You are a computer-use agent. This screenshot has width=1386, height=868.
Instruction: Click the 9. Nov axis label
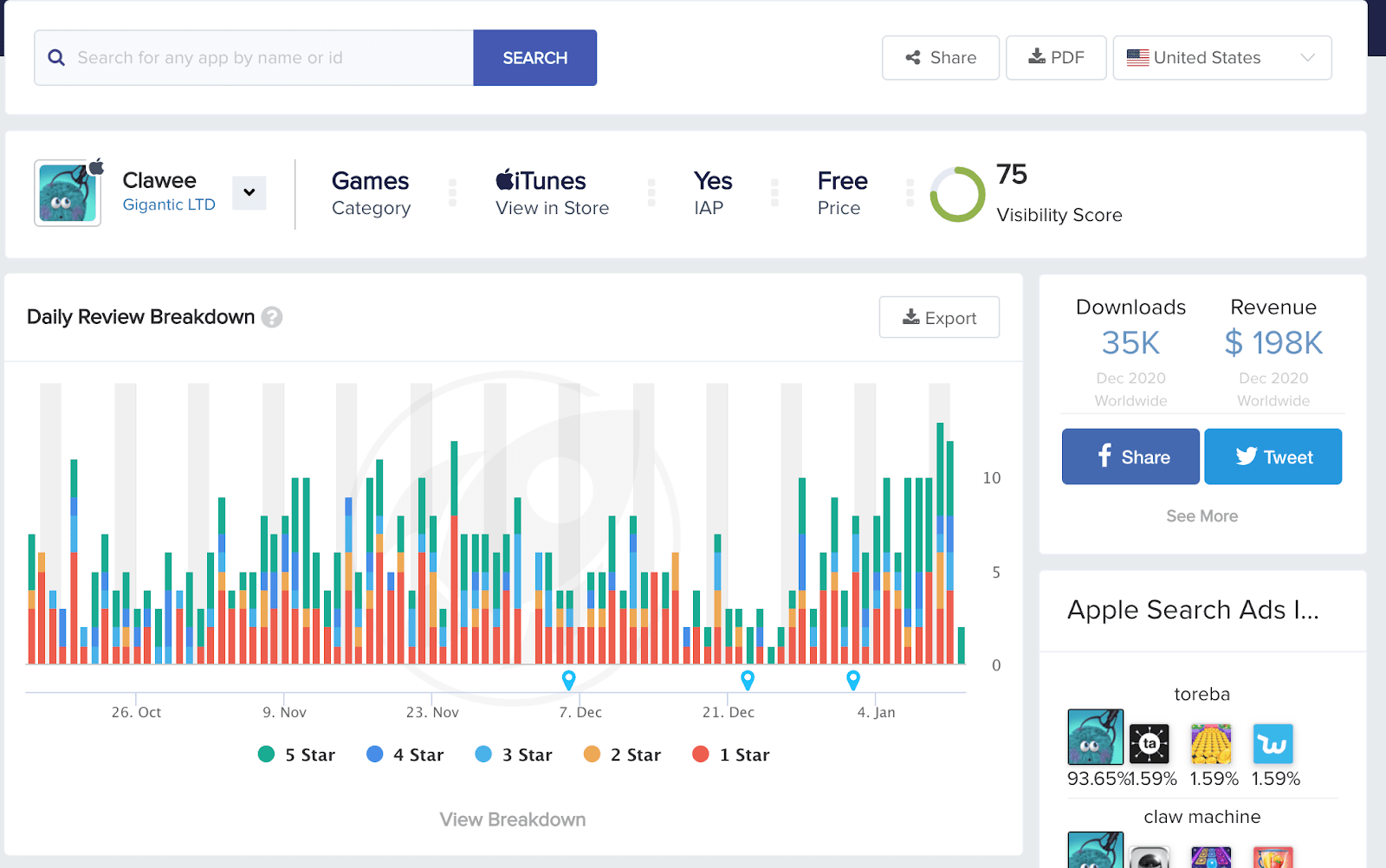click(x=284, y=712)
